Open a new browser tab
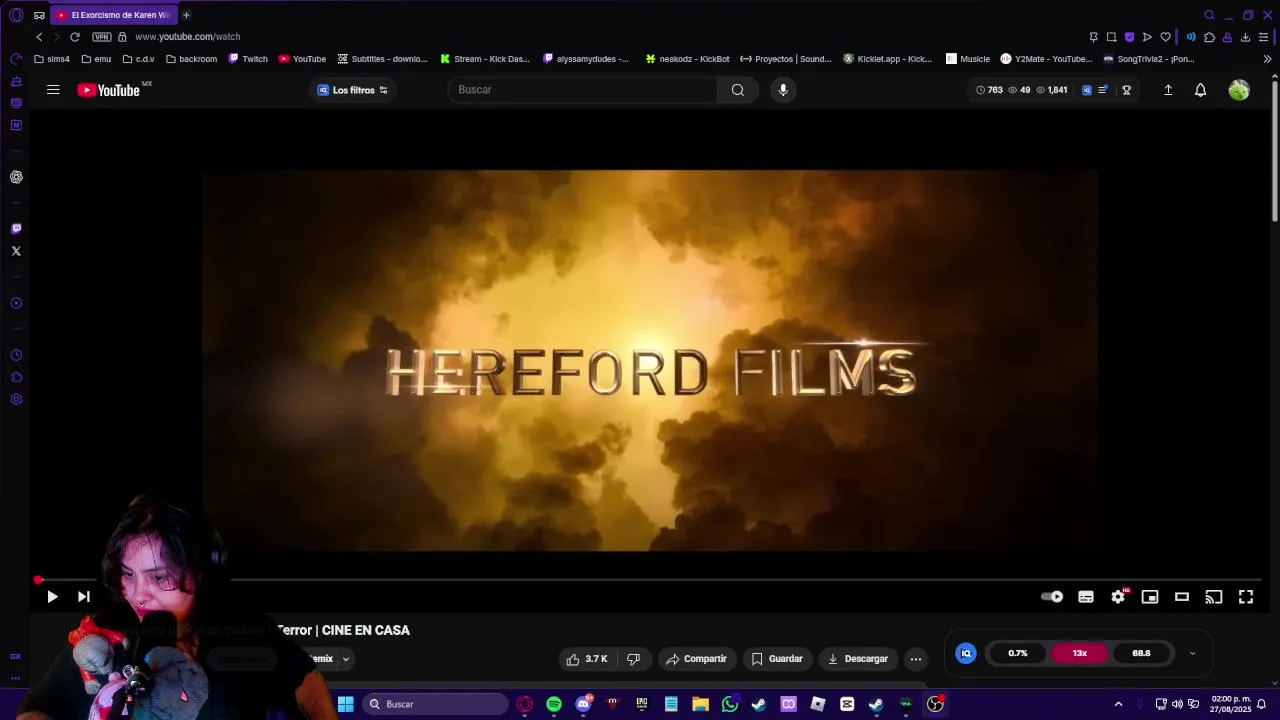This screenshot has width=1280, height=720. point(186,15)
